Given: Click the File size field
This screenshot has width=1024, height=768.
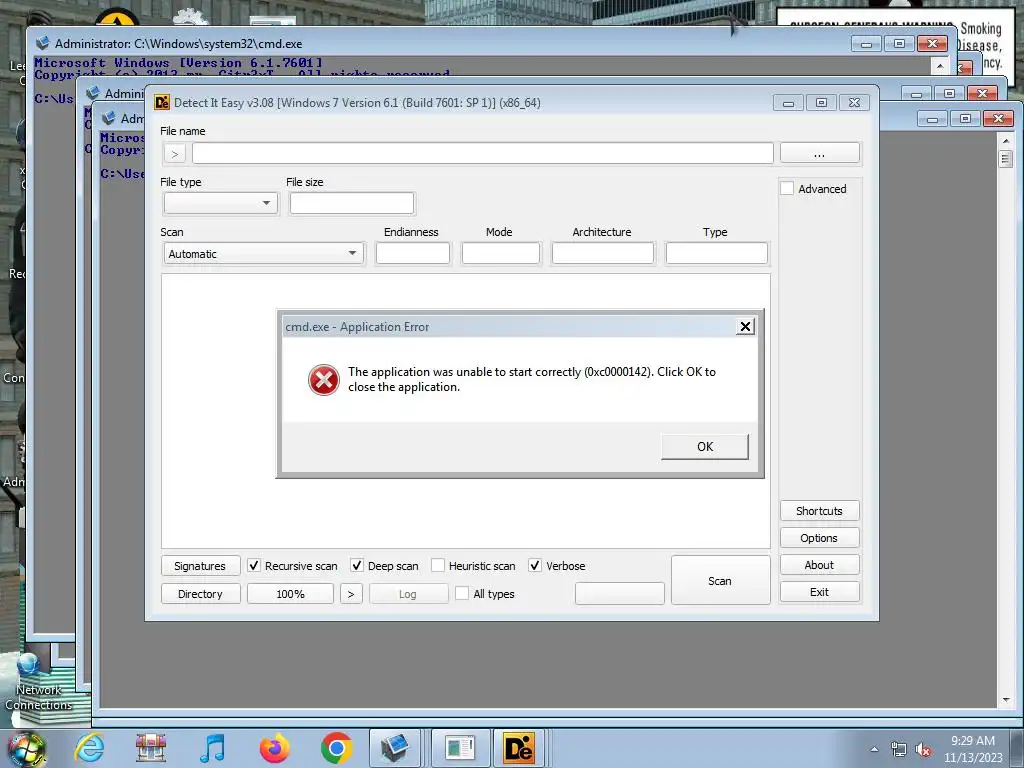Looking at the screenshot, I should click(351, 203).
